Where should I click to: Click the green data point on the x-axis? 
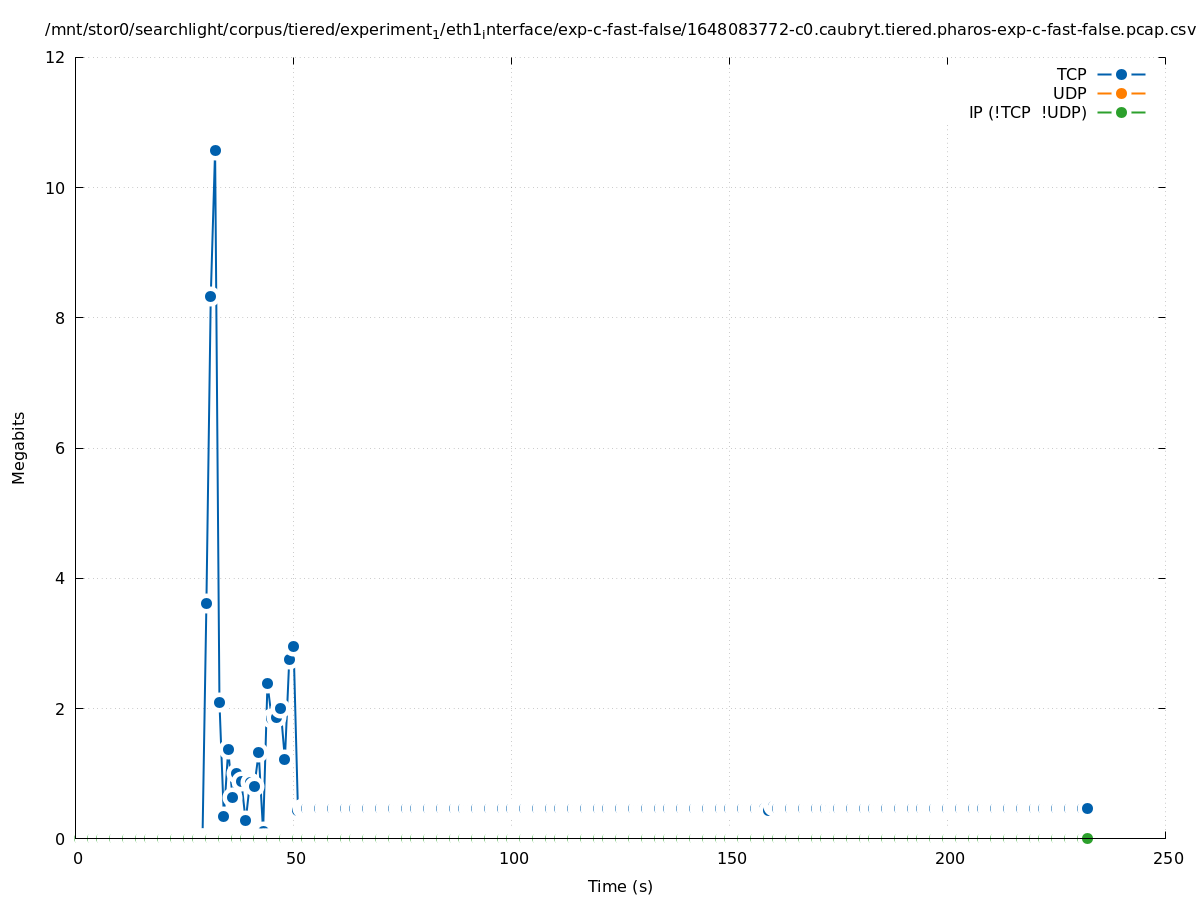[1087, 838]
